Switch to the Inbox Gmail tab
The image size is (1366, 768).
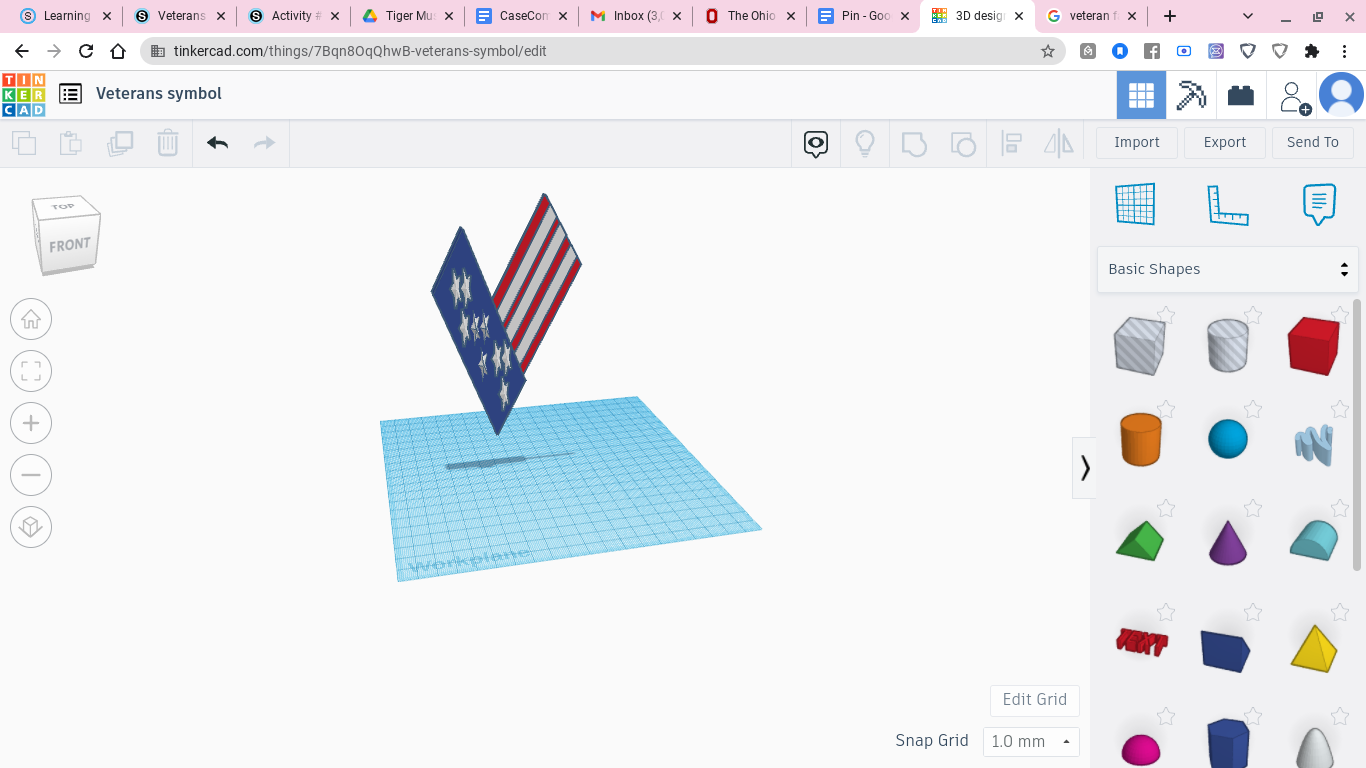click(x=636, y=16)
